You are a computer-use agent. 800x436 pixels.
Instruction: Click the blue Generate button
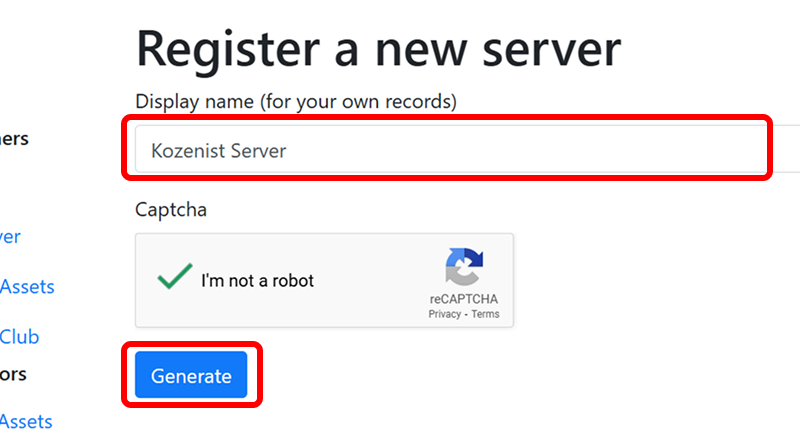191,375
